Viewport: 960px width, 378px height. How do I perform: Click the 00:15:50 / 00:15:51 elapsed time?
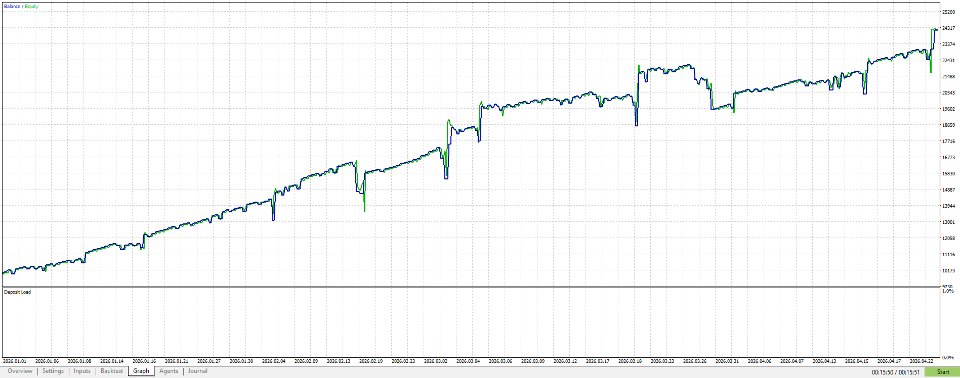896,372
